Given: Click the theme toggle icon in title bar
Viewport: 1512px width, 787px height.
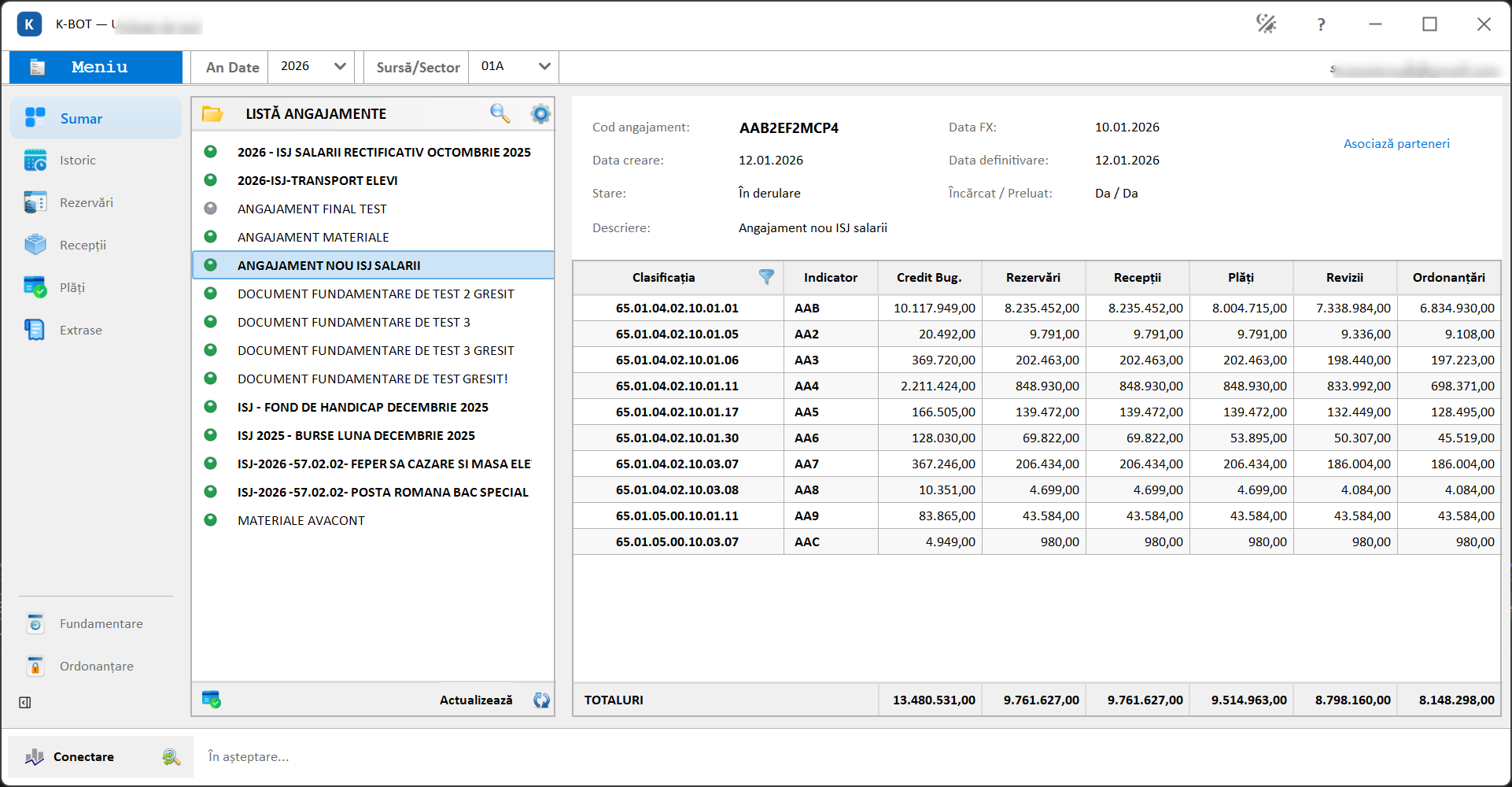Looking at the screenshot, I should [1266, 24].
